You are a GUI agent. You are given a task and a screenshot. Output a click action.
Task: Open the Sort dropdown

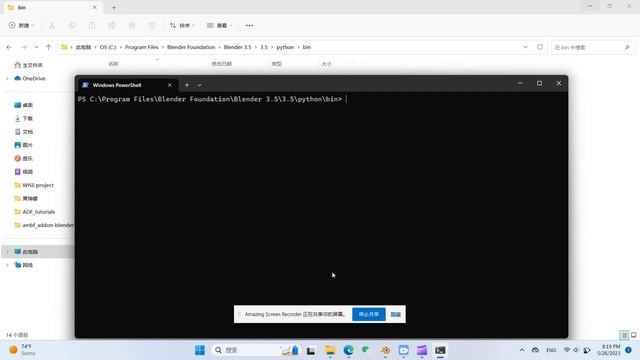182,25
